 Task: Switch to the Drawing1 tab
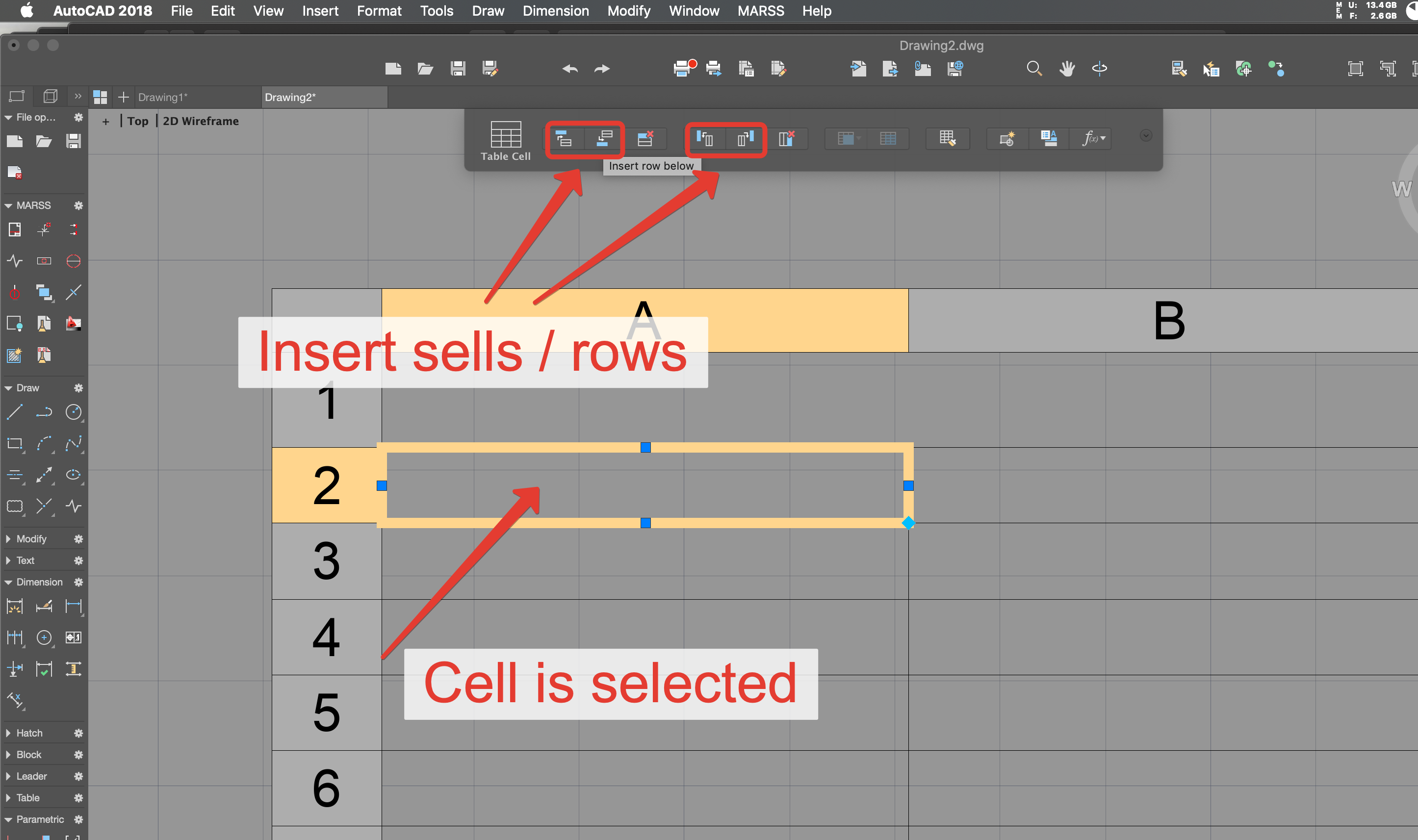pos(163,97)
